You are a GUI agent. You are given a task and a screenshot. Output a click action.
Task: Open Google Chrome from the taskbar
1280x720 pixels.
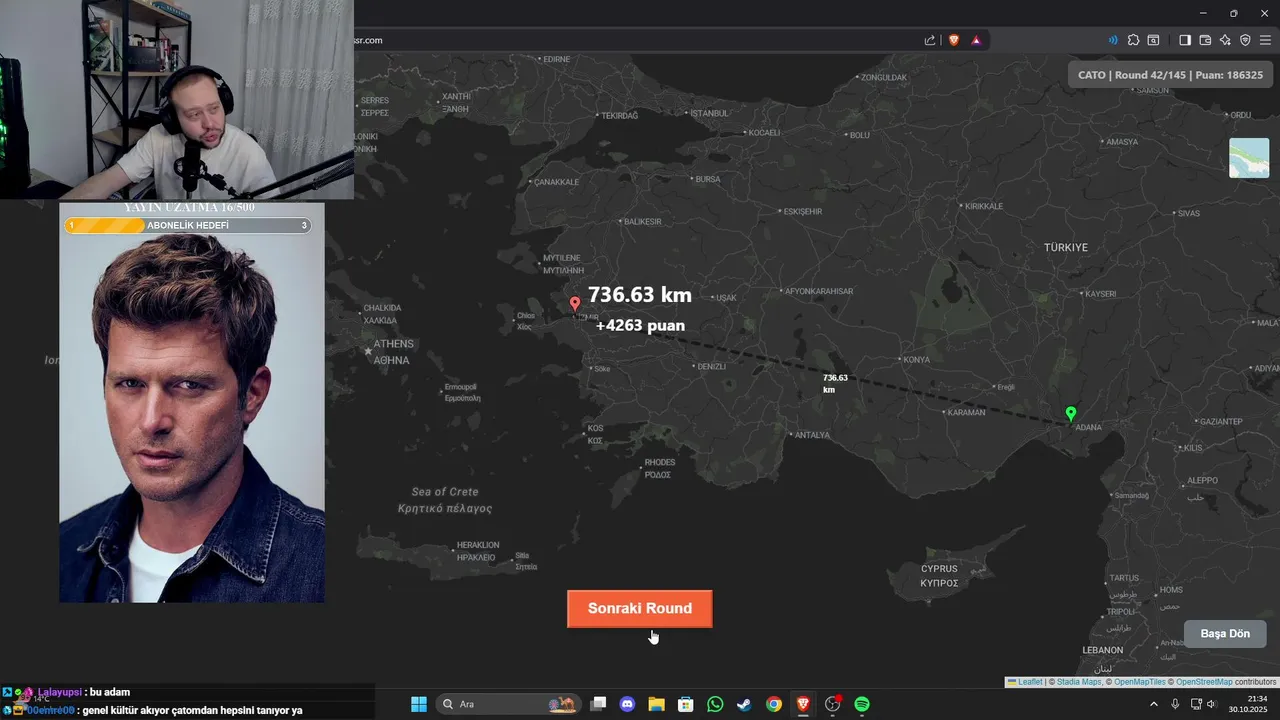(x=774, y=704)
